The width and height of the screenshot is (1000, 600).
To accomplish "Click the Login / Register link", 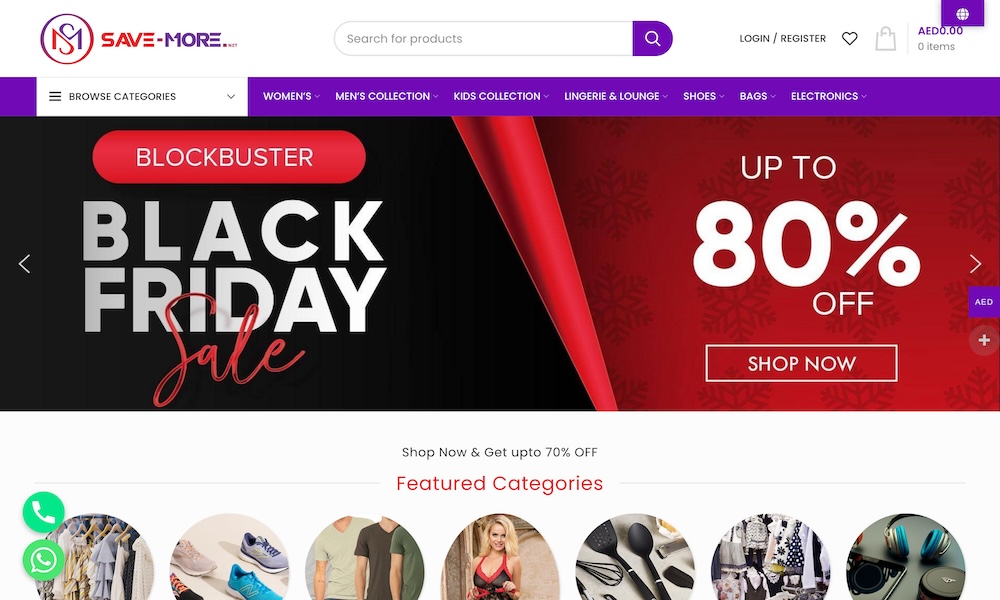I will 783,38.
